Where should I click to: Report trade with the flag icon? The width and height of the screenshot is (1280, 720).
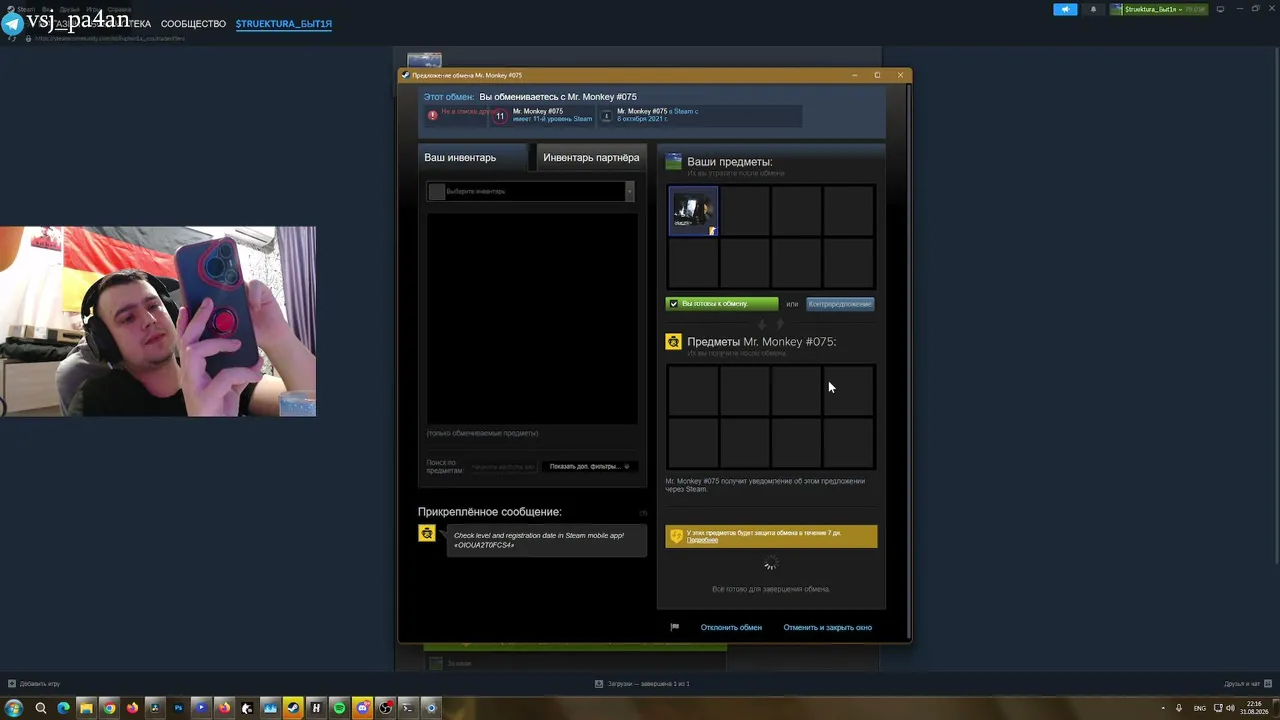pos(674,627)
